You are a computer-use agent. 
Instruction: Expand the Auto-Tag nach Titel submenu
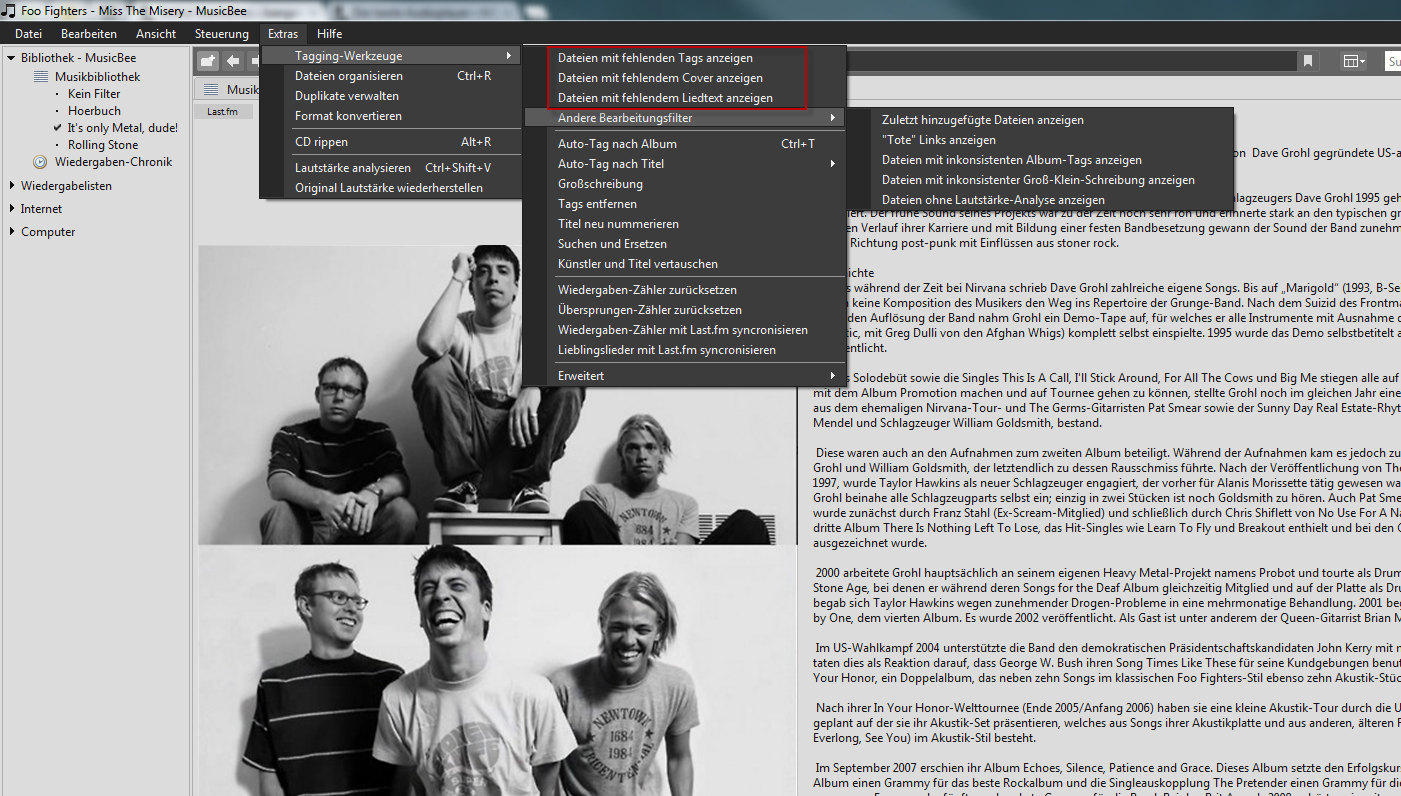684,164
